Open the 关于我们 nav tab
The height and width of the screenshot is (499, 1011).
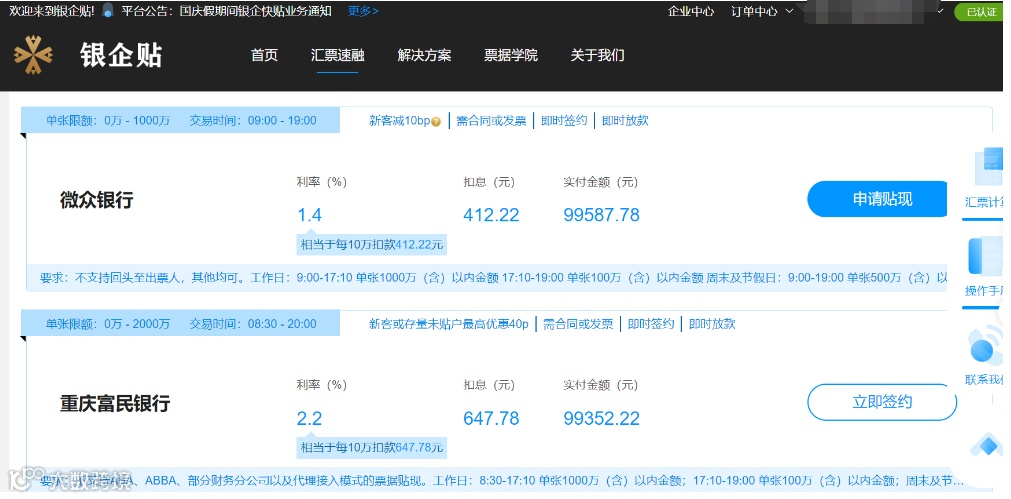pyautogui.click(x=597, y=55)
